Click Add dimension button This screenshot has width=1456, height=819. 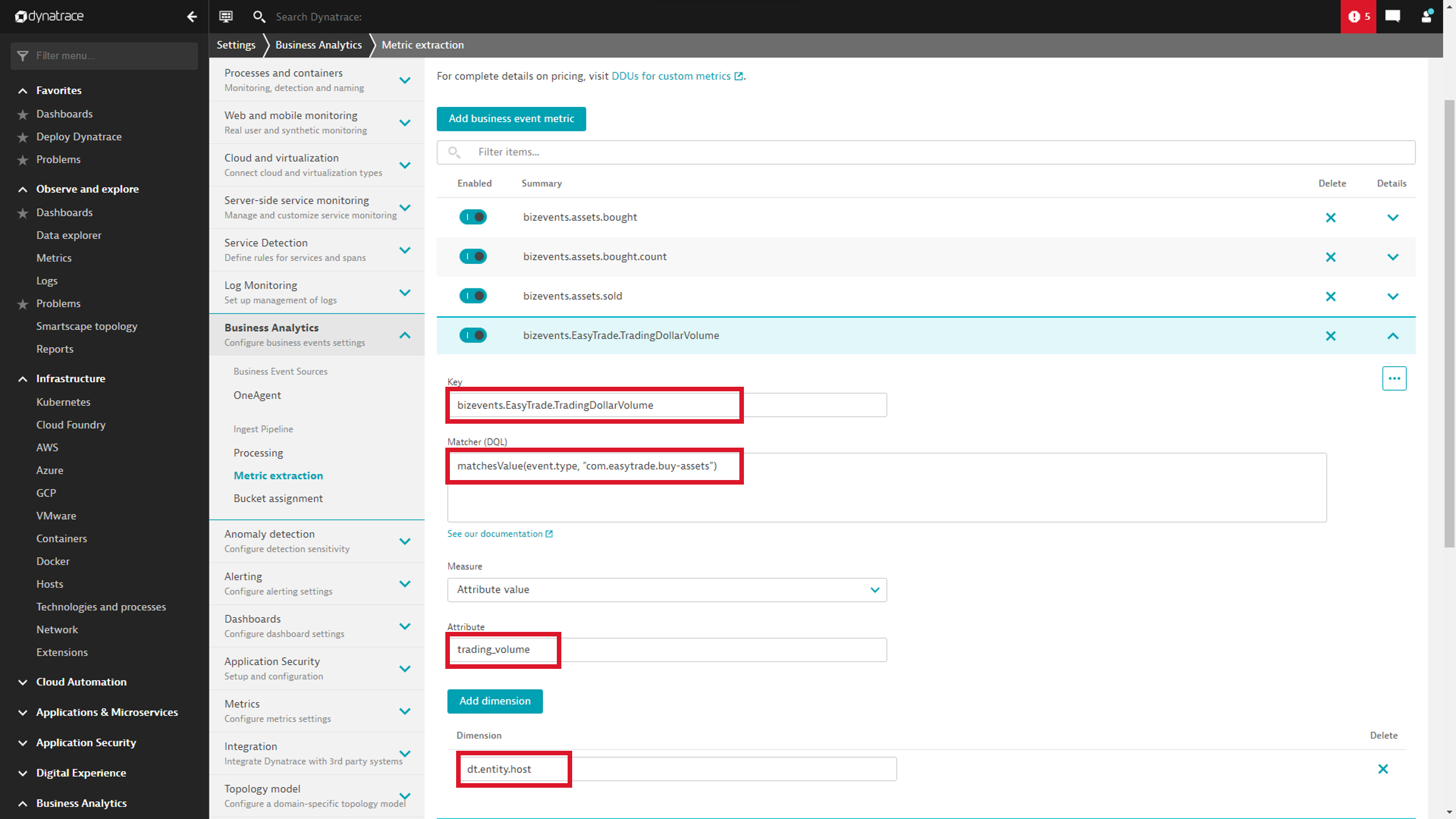(495, 701)
